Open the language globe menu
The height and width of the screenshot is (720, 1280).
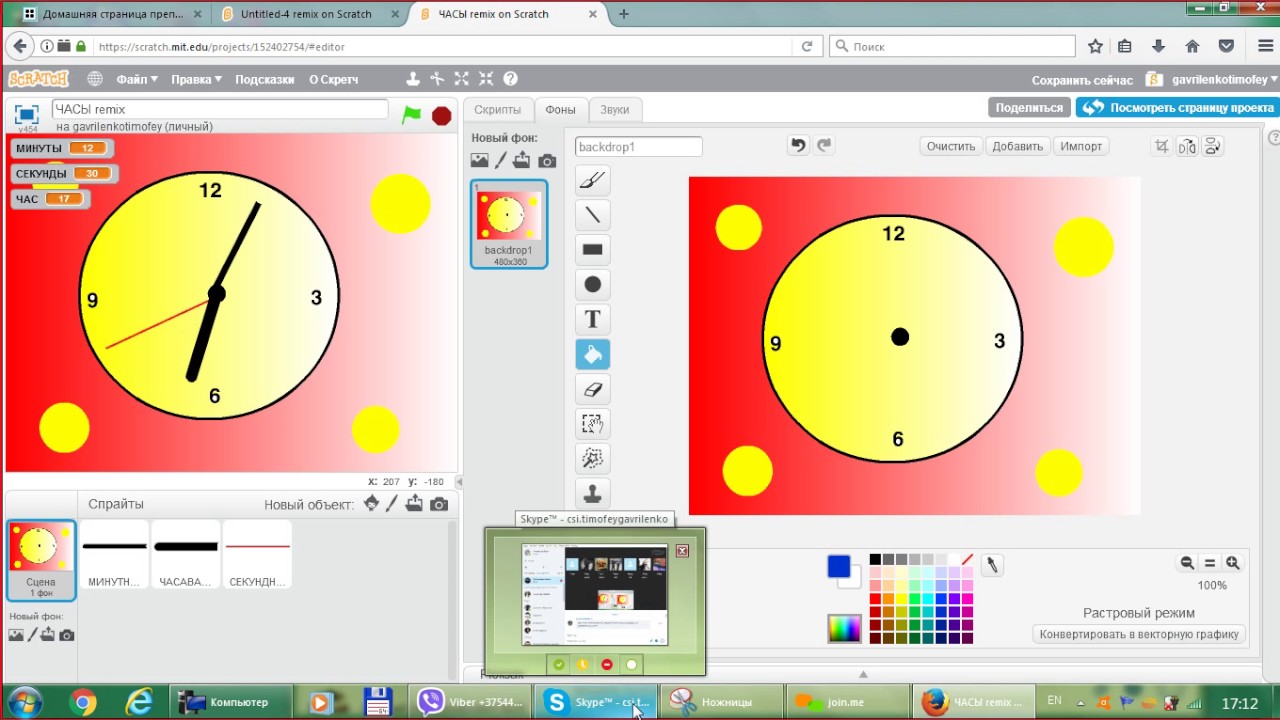[95, 79]
